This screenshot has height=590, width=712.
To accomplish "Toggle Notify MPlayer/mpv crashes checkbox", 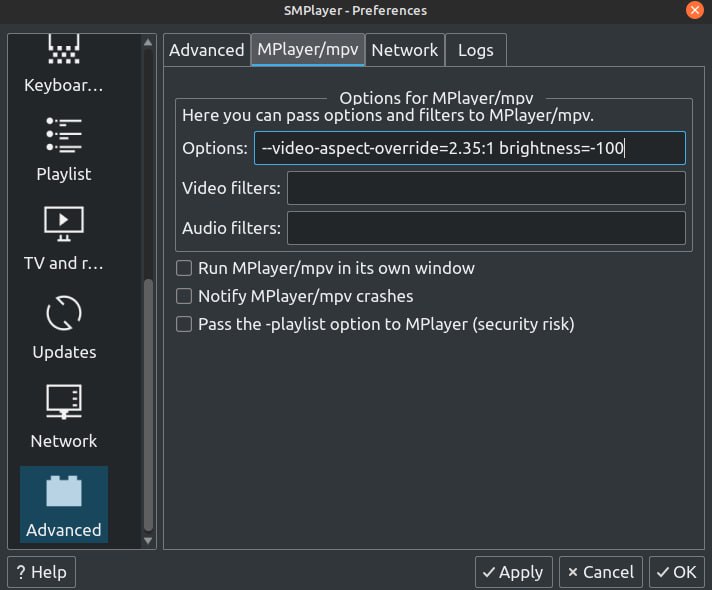I will coord(184,296).
